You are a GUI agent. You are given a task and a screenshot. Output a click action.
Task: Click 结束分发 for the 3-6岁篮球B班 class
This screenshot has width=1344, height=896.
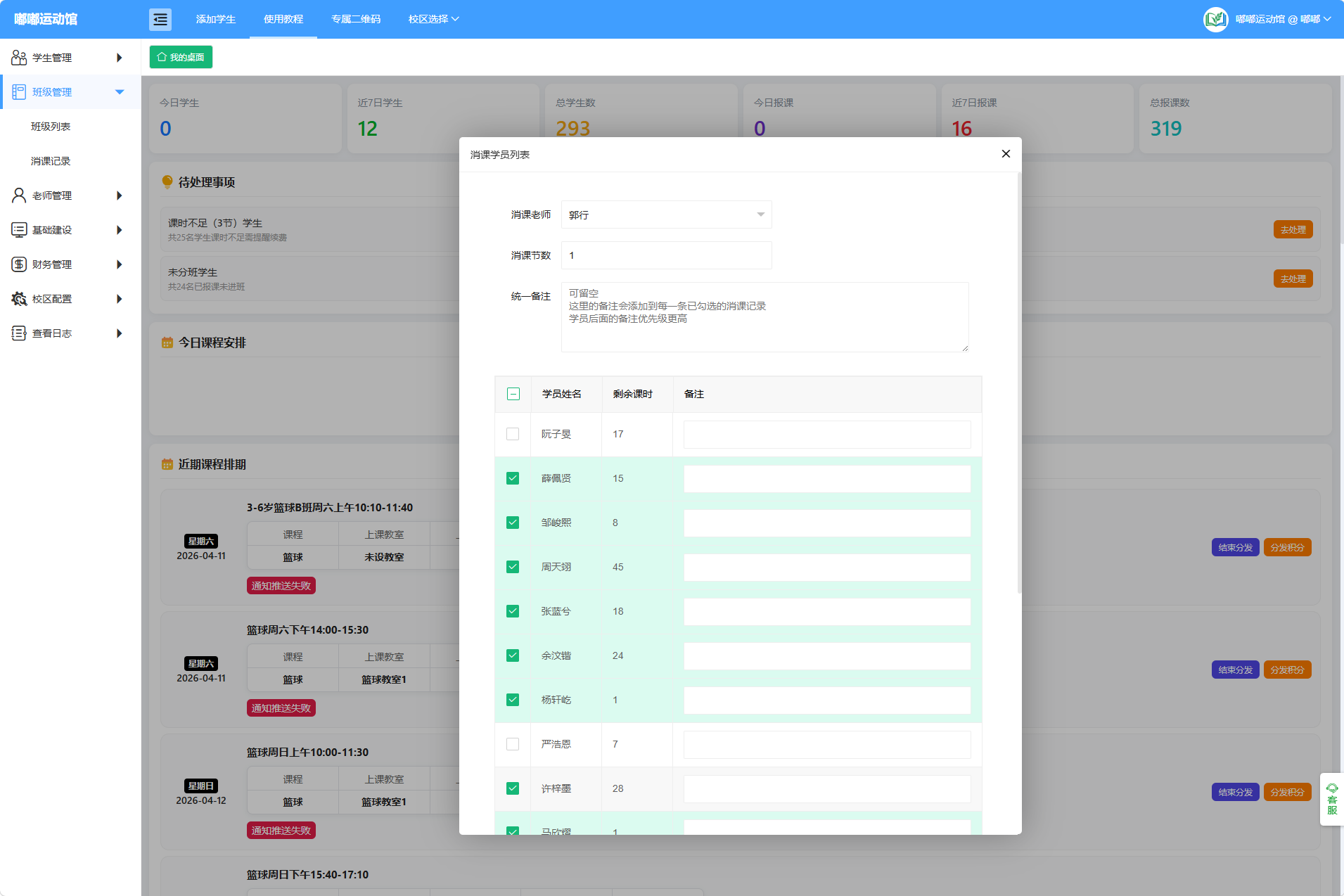point(1235,548)
